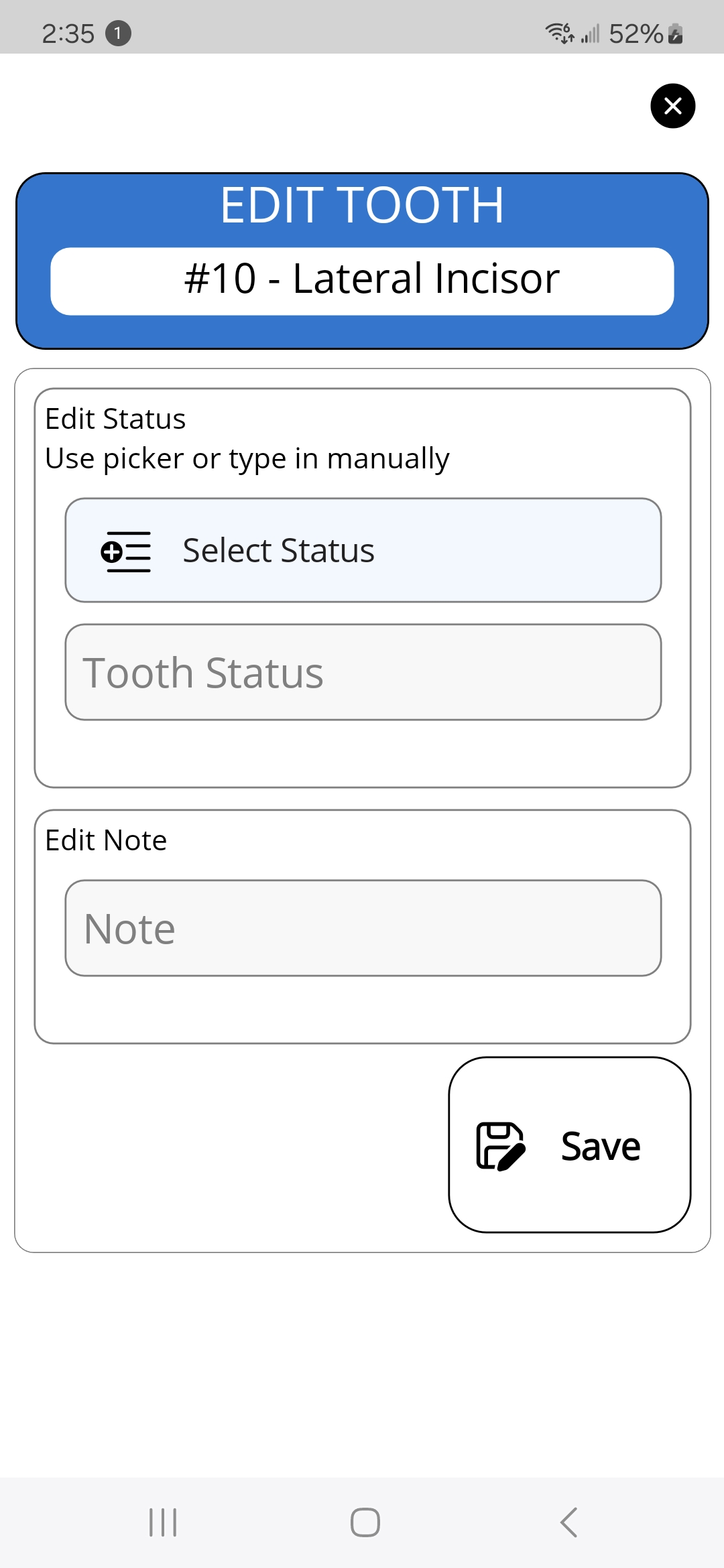Tap the Android back arrow
The width and height of the screenshot is (724, 1568).
(x=568, y=1522)
